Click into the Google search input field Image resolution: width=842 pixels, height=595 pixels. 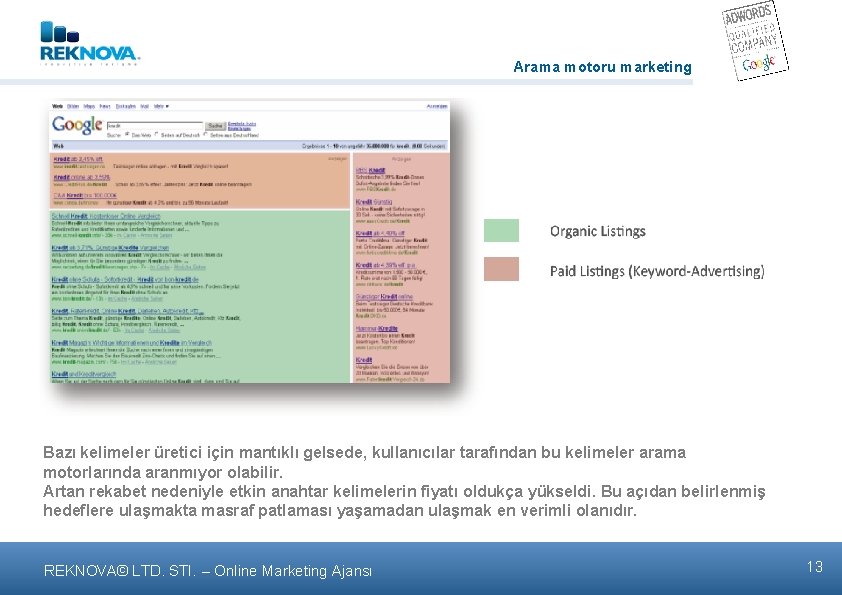click(155, 126)
